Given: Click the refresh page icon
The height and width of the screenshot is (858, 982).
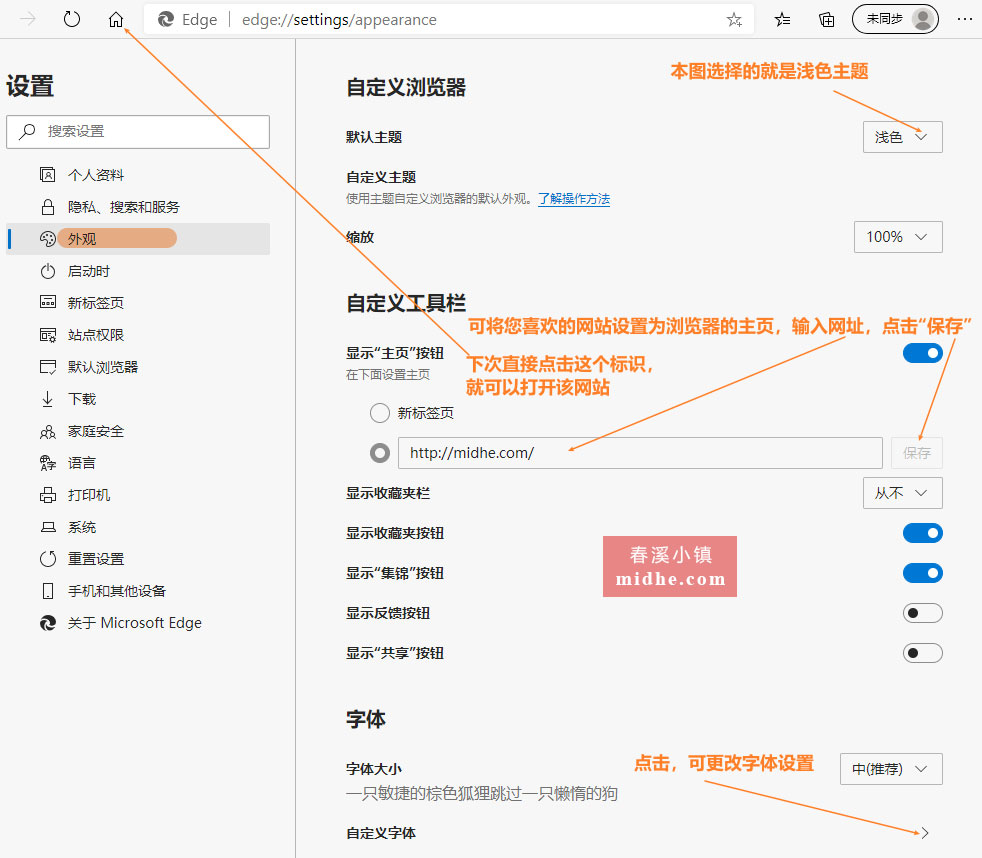Looking at the screenshot, I should [x=72, y=19].
